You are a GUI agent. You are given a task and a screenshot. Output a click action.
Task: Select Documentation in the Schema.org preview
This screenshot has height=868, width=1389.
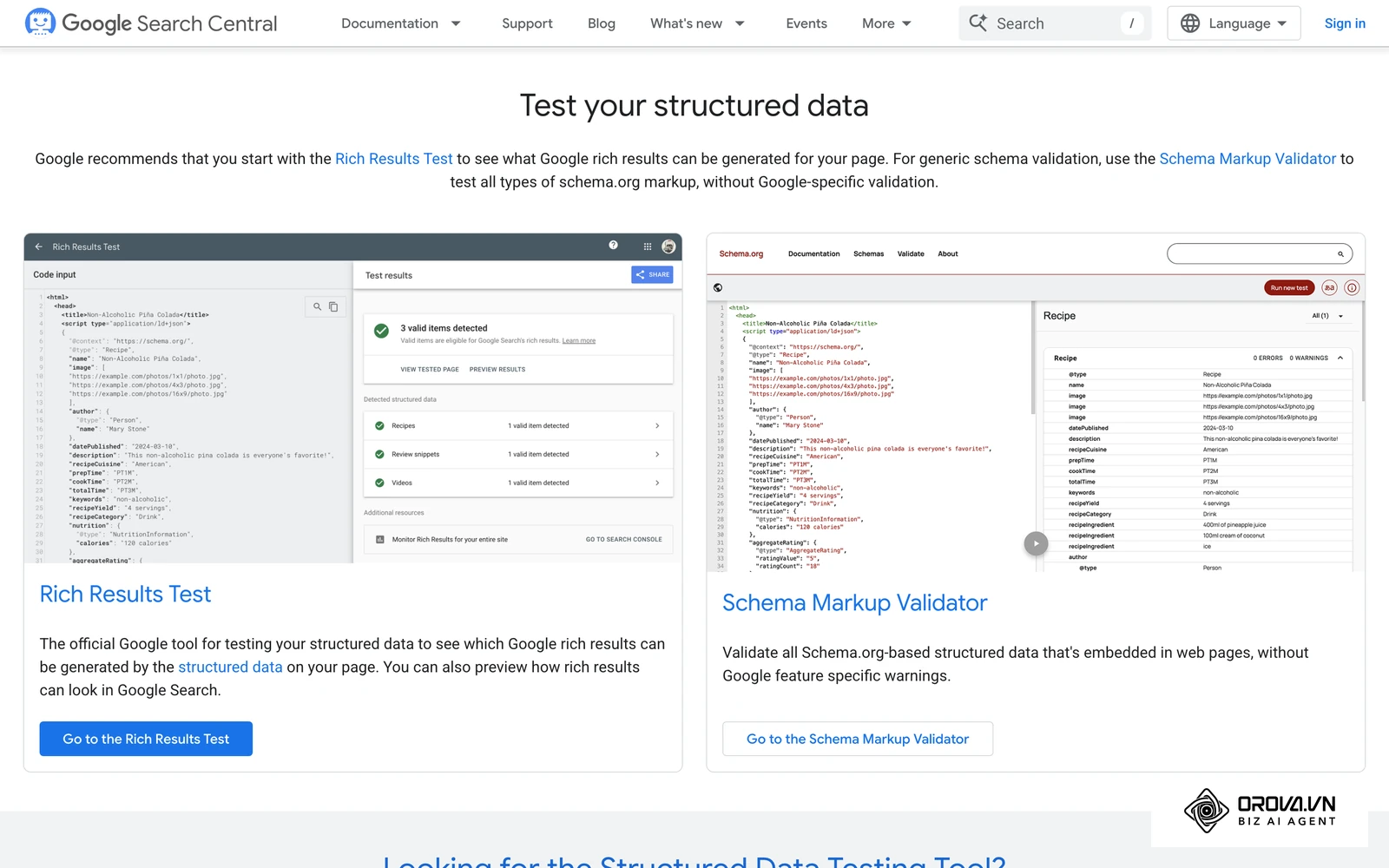coord(813,254)
